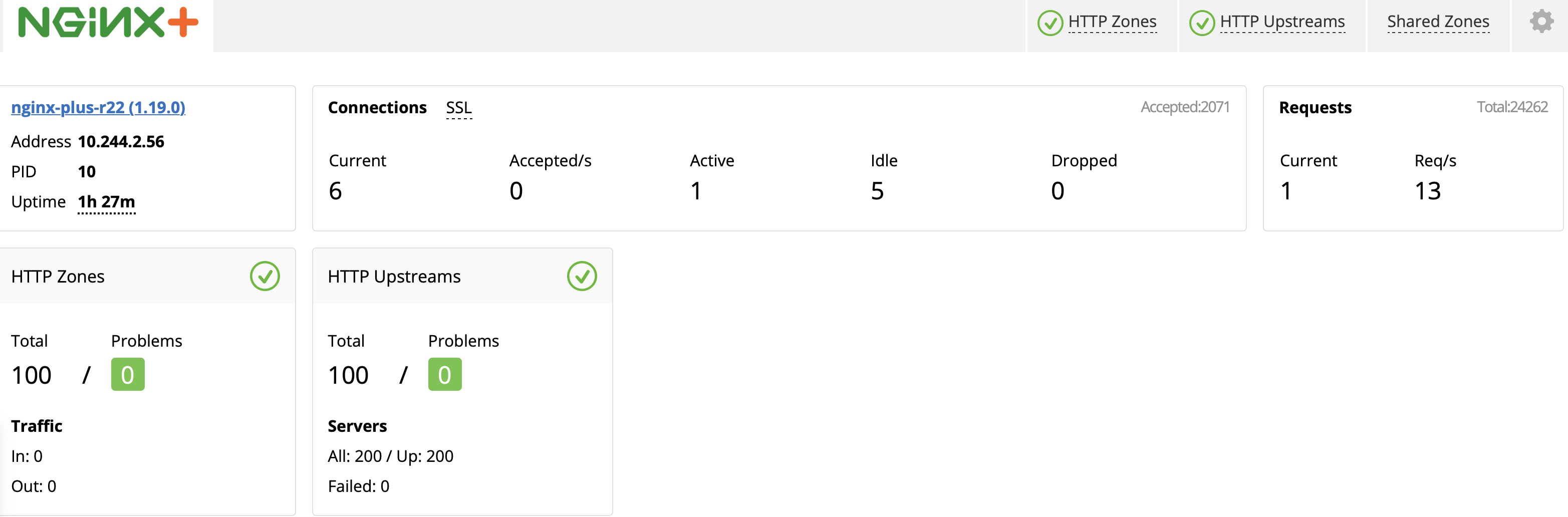Click the Uptime label
The height and width of the screenshot is (517, 1568).
pyautogui.click(x=39, y=201)
